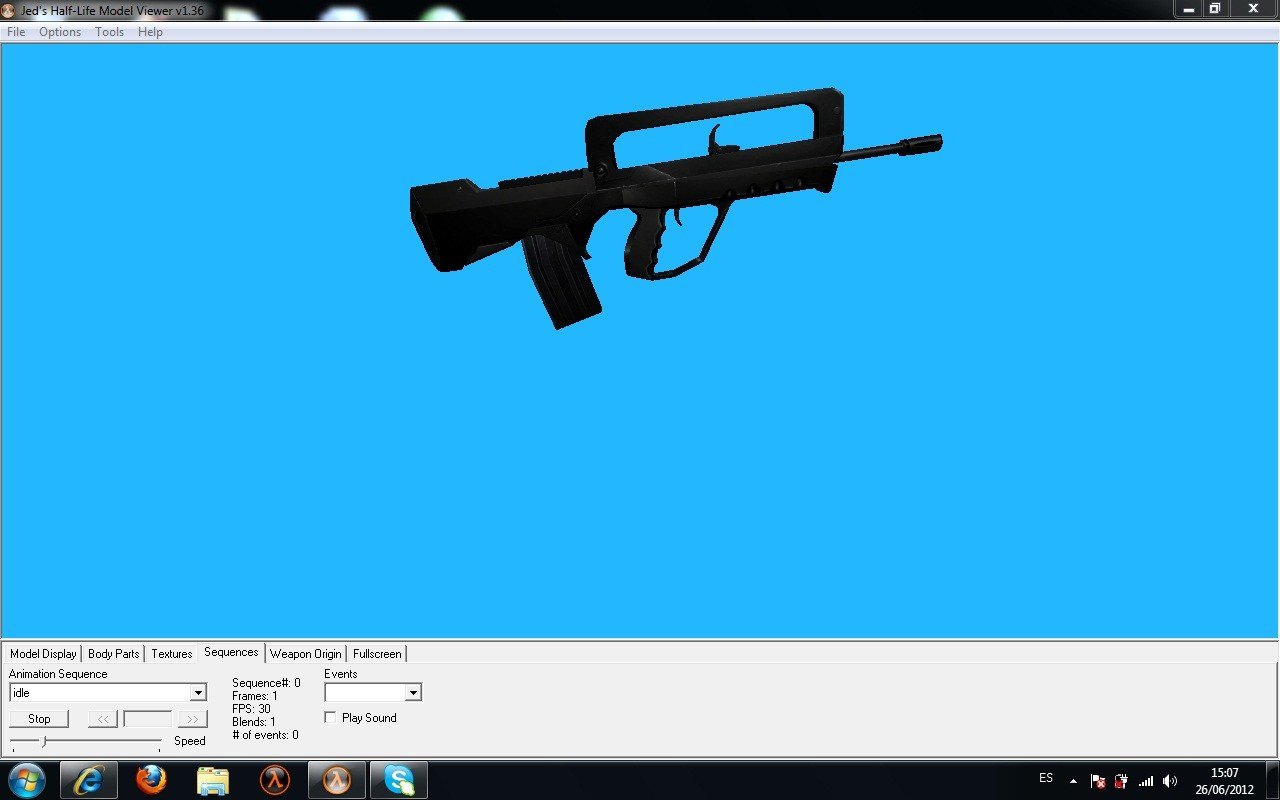Image resolution: width=1280 pixels, height=800 pixels.
Task: Step forward with the >> button
Action: point(193,719)
